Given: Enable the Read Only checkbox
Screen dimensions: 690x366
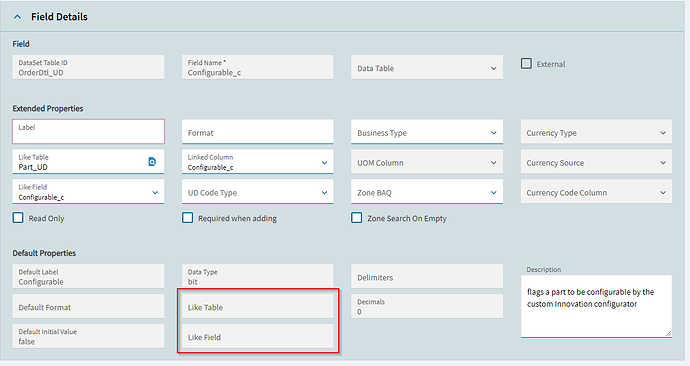Looking at the screenshot, I should coord(18,218).
